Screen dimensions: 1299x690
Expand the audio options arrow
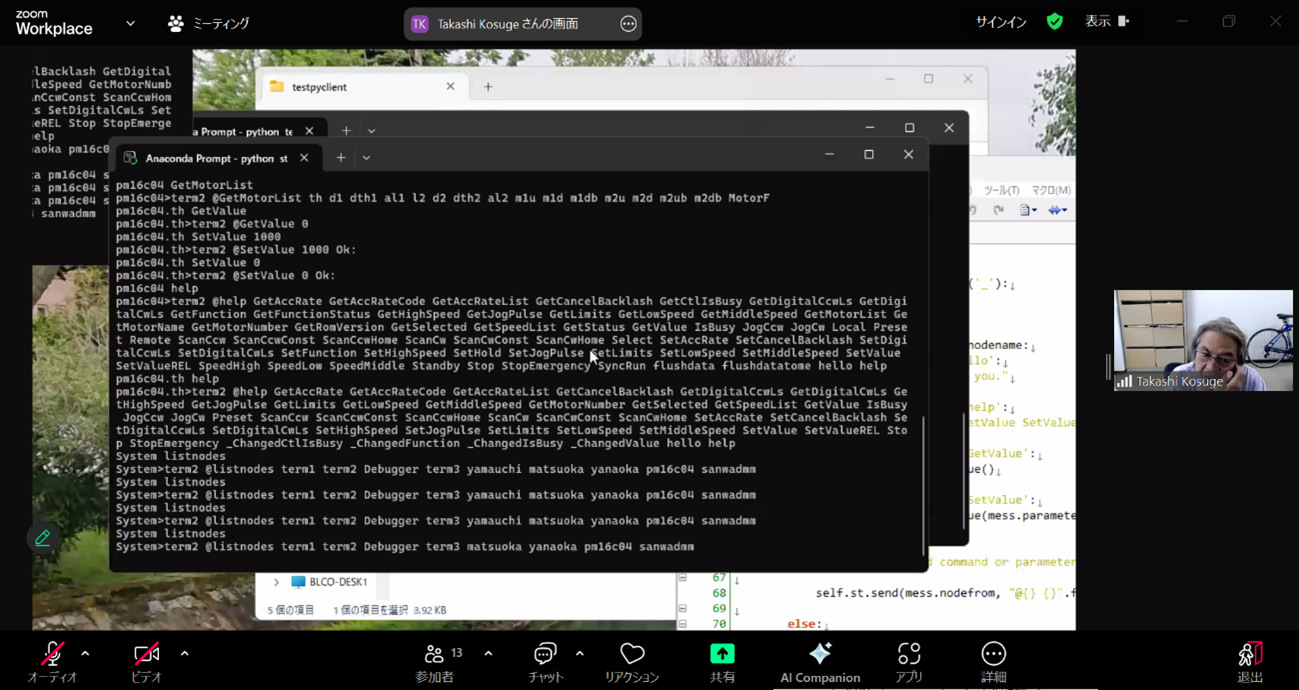pos(85,654)
